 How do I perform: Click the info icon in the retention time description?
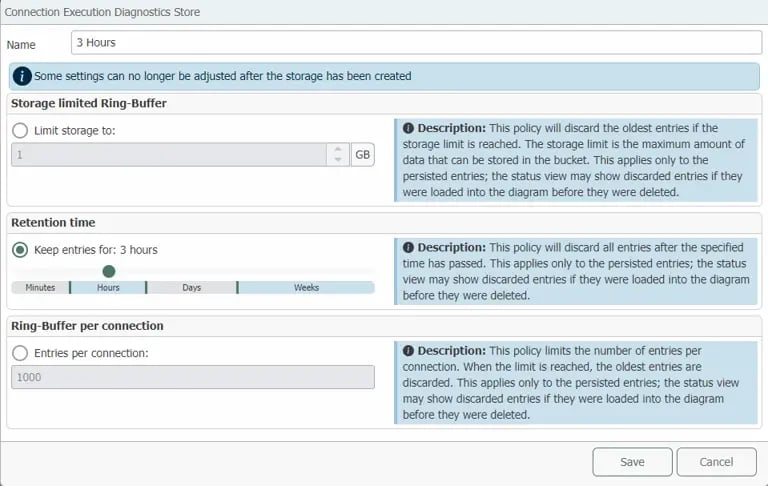[408, 246]
